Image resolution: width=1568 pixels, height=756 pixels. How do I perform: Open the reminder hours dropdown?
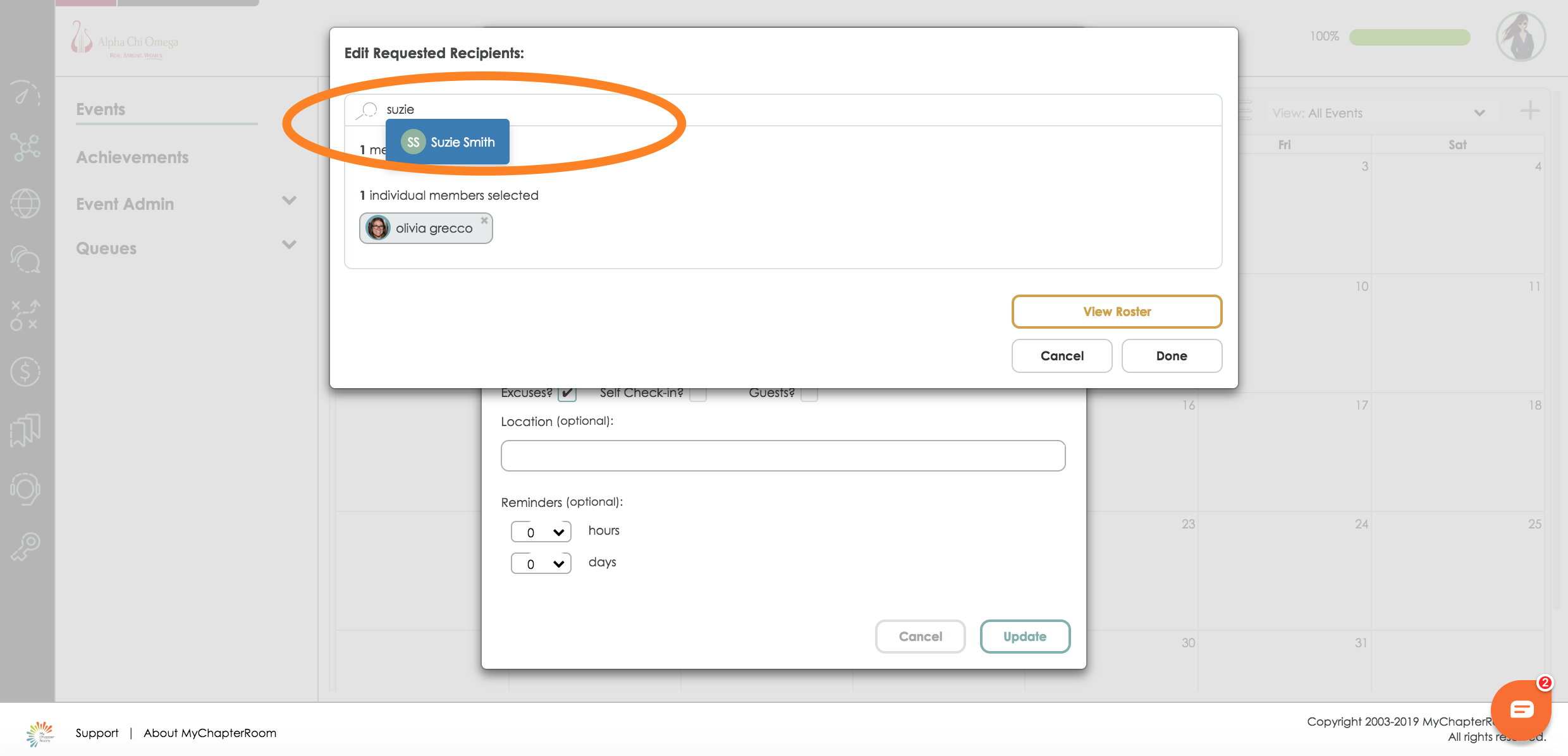point(541,532)
